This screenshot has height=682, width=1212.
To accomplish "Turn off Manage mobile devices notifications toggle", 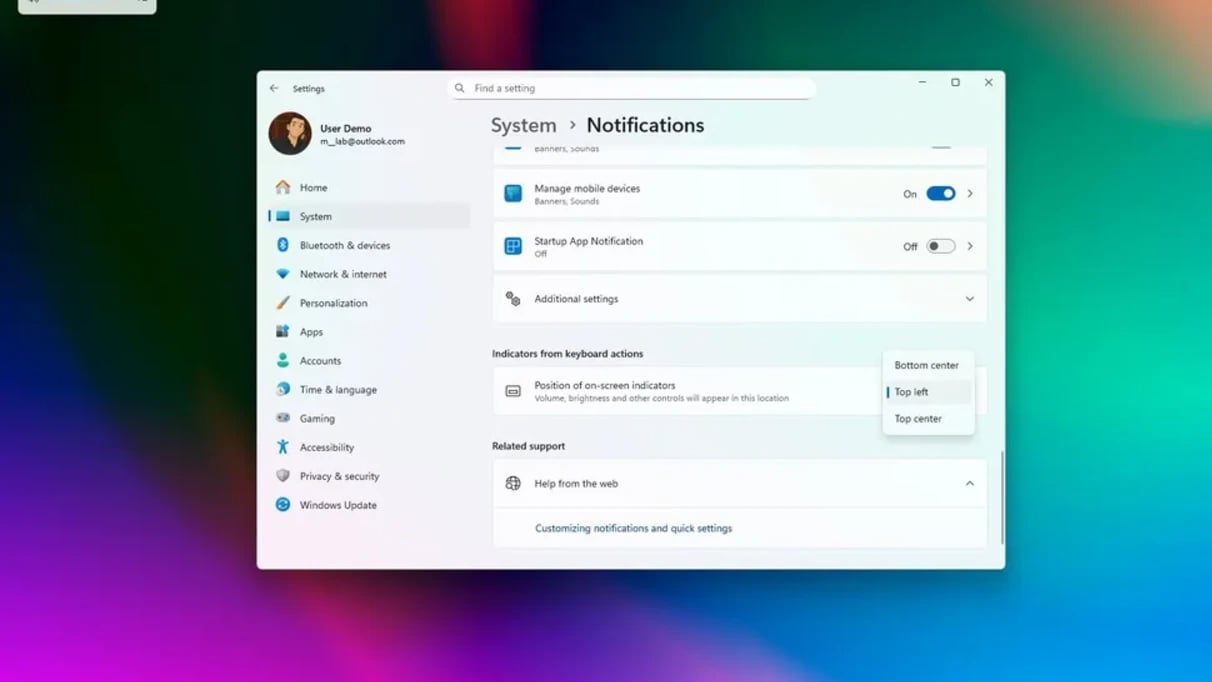I will tap(940, 194).
